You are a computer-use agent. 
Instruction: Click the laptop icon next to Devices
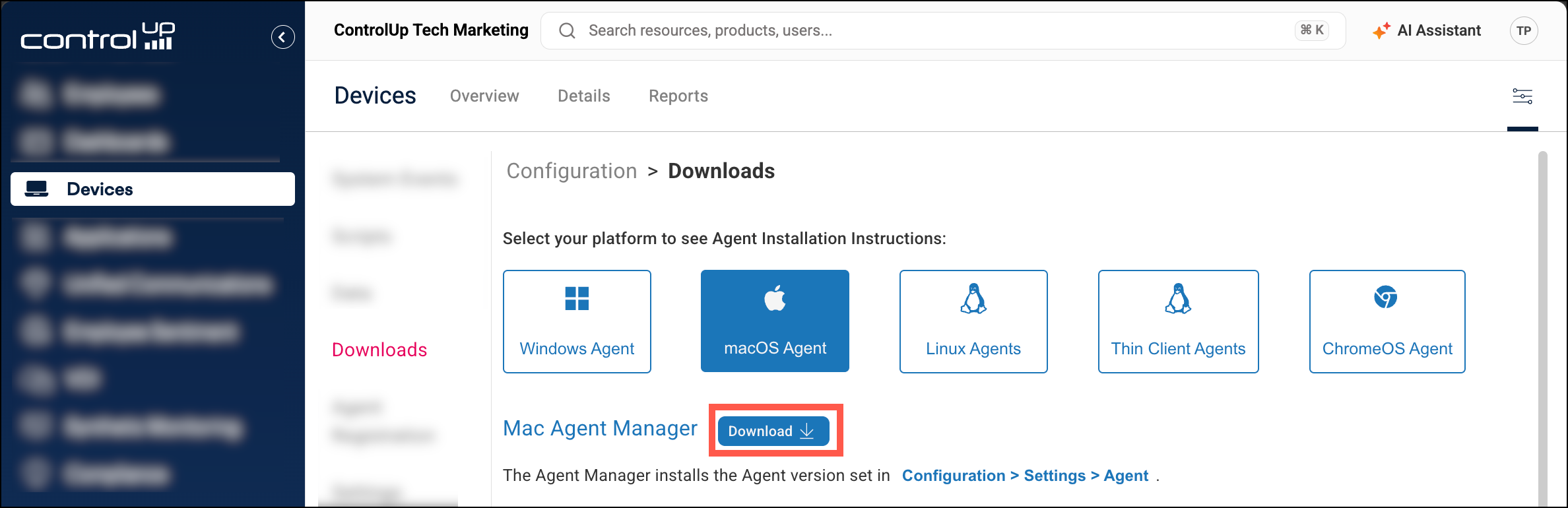coord(36,189)
